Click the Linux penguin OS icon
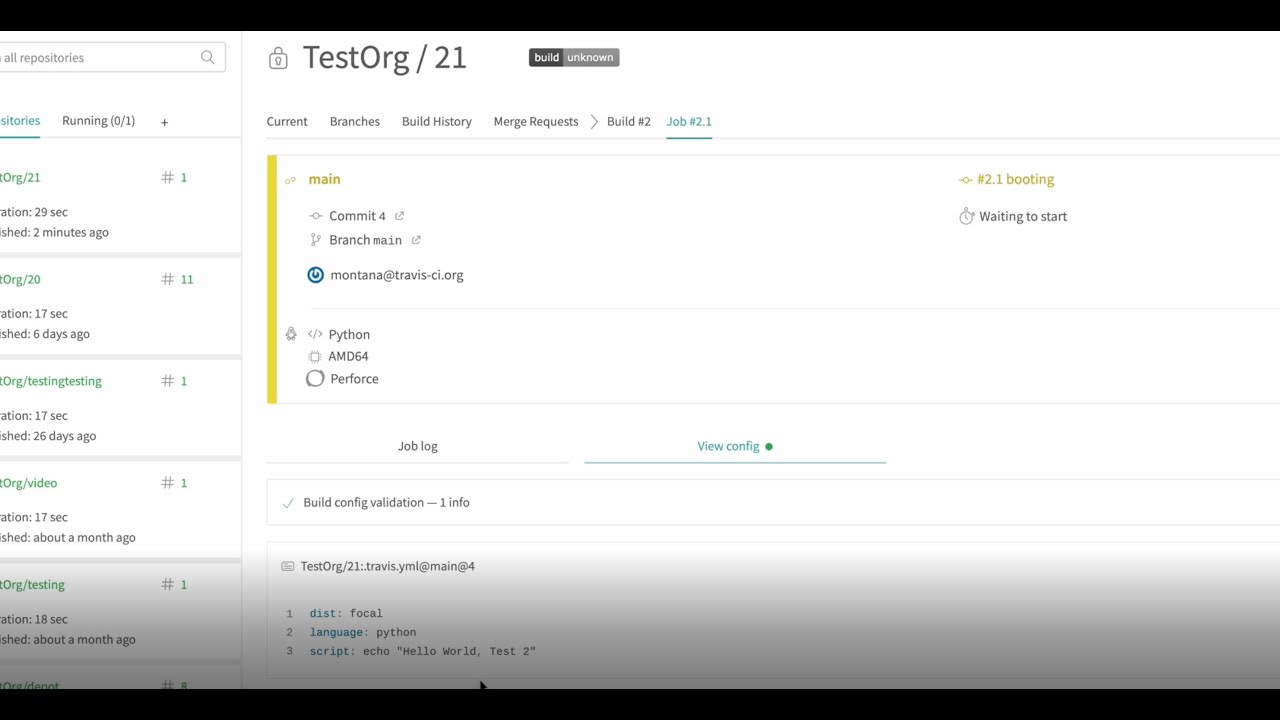 click(291, 334)
